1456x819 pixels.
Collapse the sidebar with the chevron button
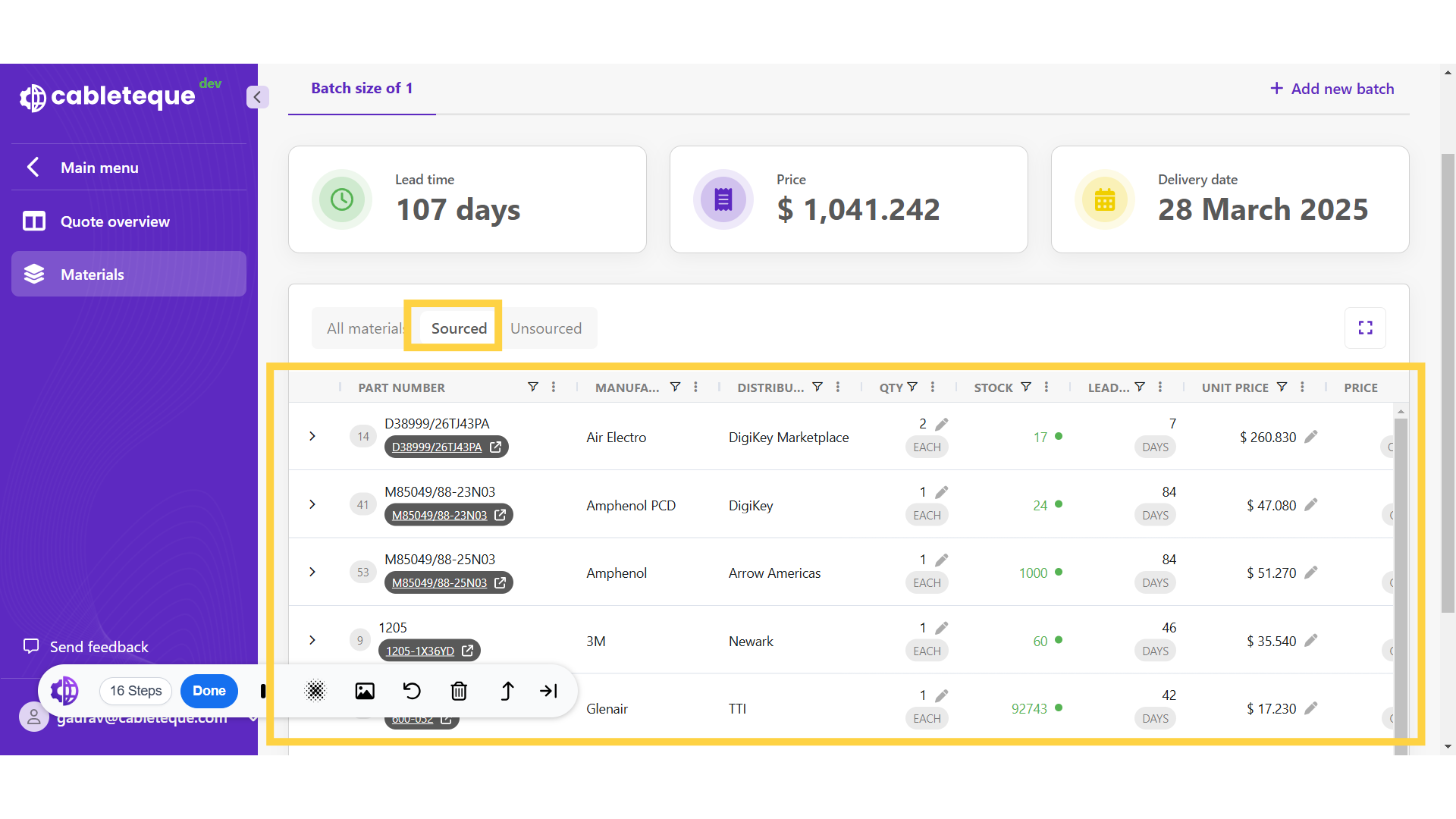(x=257, y=97)
